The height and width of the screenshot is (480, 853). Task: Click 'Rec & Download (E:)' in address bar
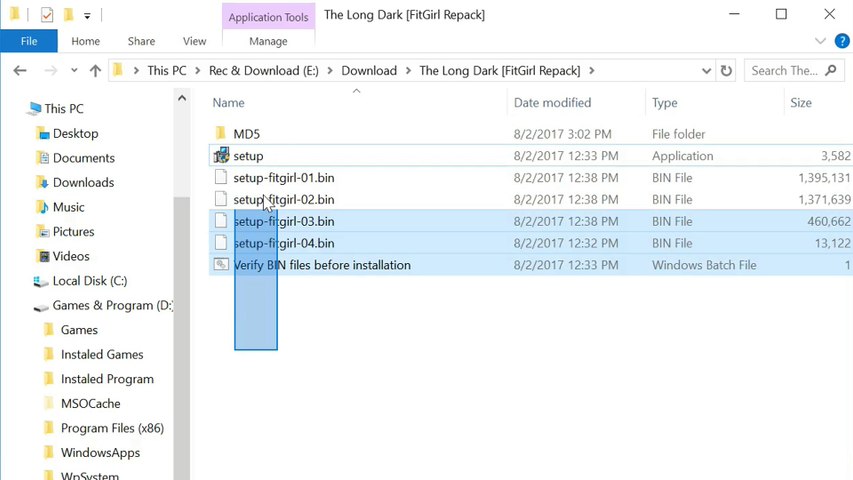264,71
